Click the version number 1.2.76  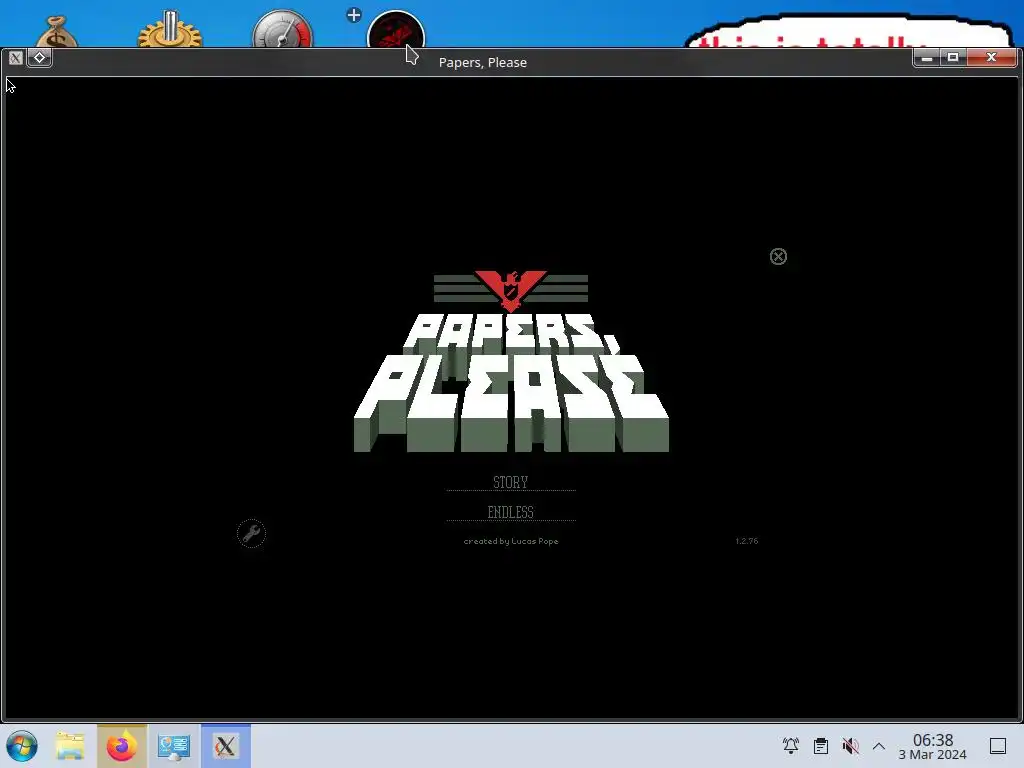tap(746, 541)
